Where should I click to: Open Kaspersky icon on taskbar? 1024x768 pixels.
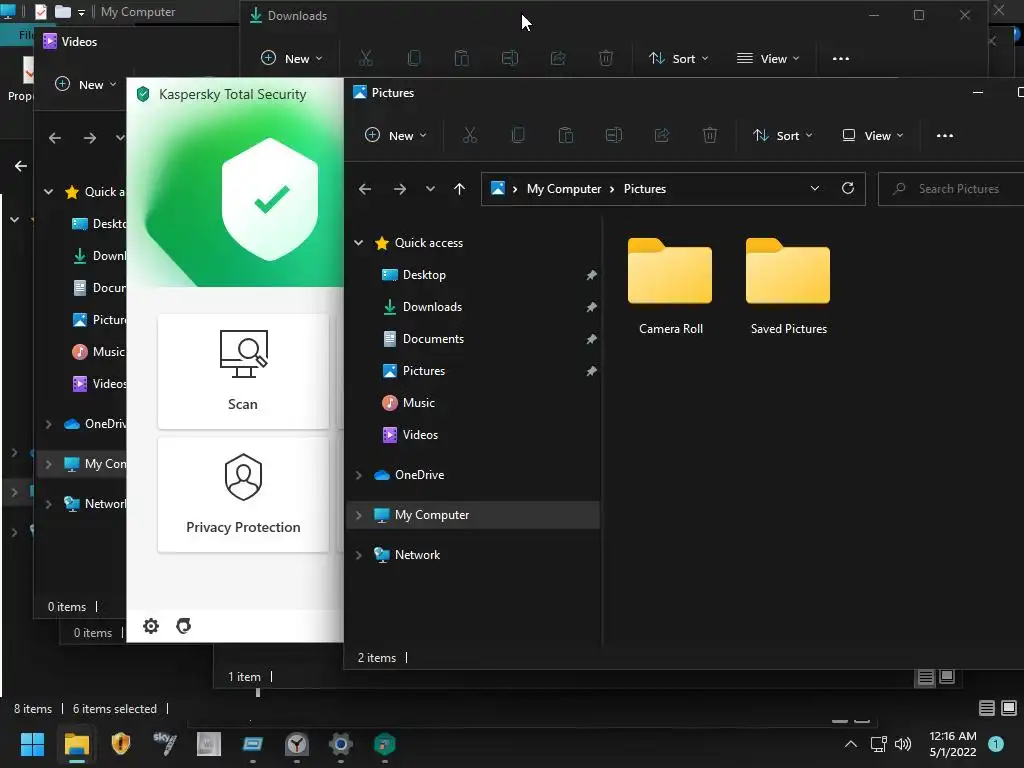tap(385, 744)
